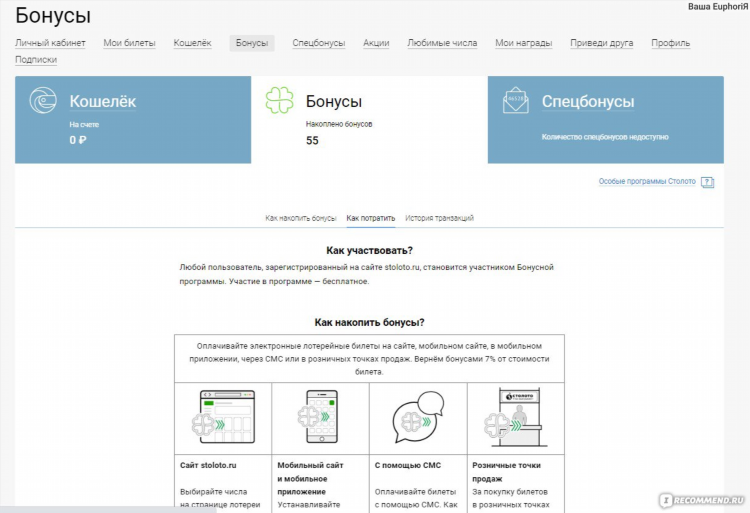The width and height of the screenshot is (750, 513).
Task: Click Ваша EuphoriЯ user name
Action: tap(718, 7)
